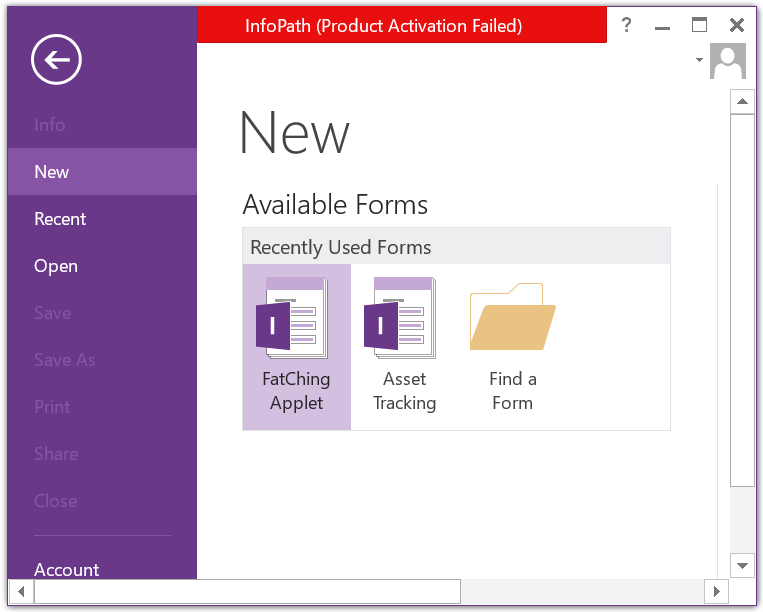
Task: Click the vertical scrollbar up arrow
Action: 743,102
